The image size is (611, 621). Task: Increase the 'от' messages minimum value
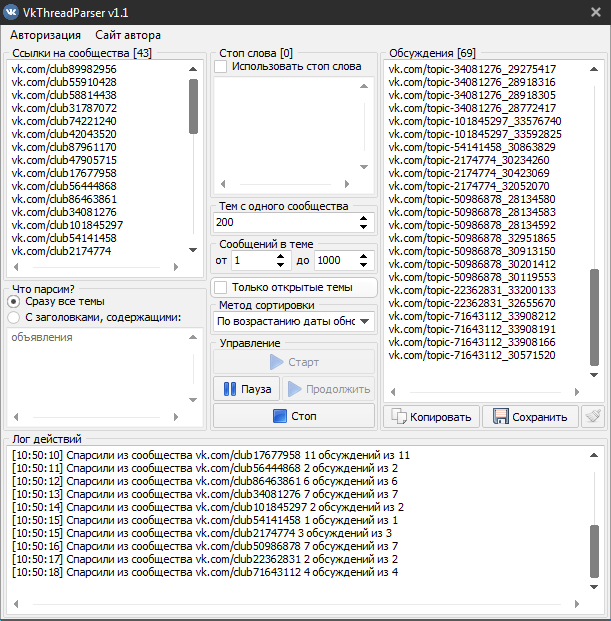click(x=280, y=256)
